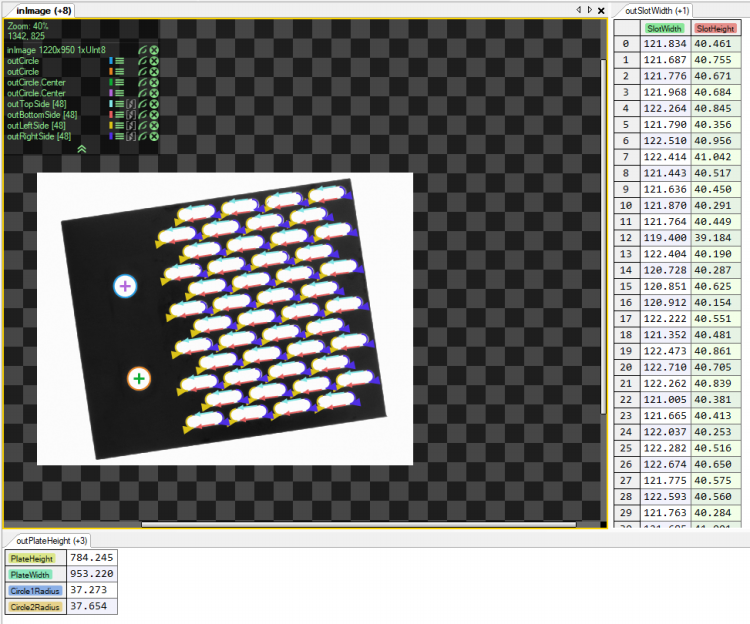Click the leaf icon for outBottomSide [48]

pos(143,115)
